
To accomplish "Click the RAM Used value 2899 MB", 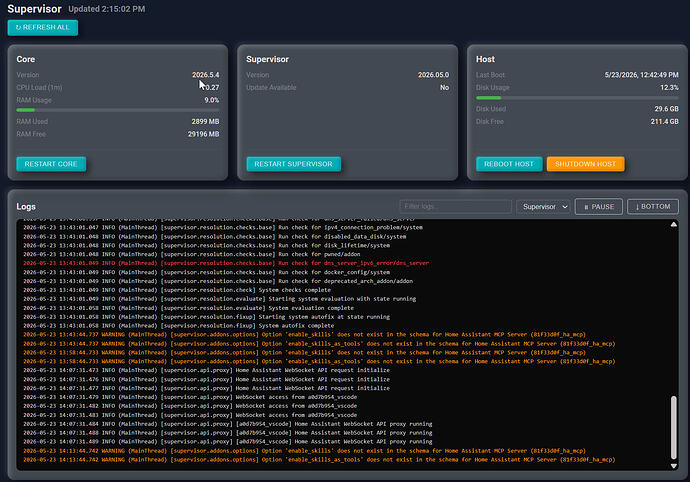I will tap(205, 121).
